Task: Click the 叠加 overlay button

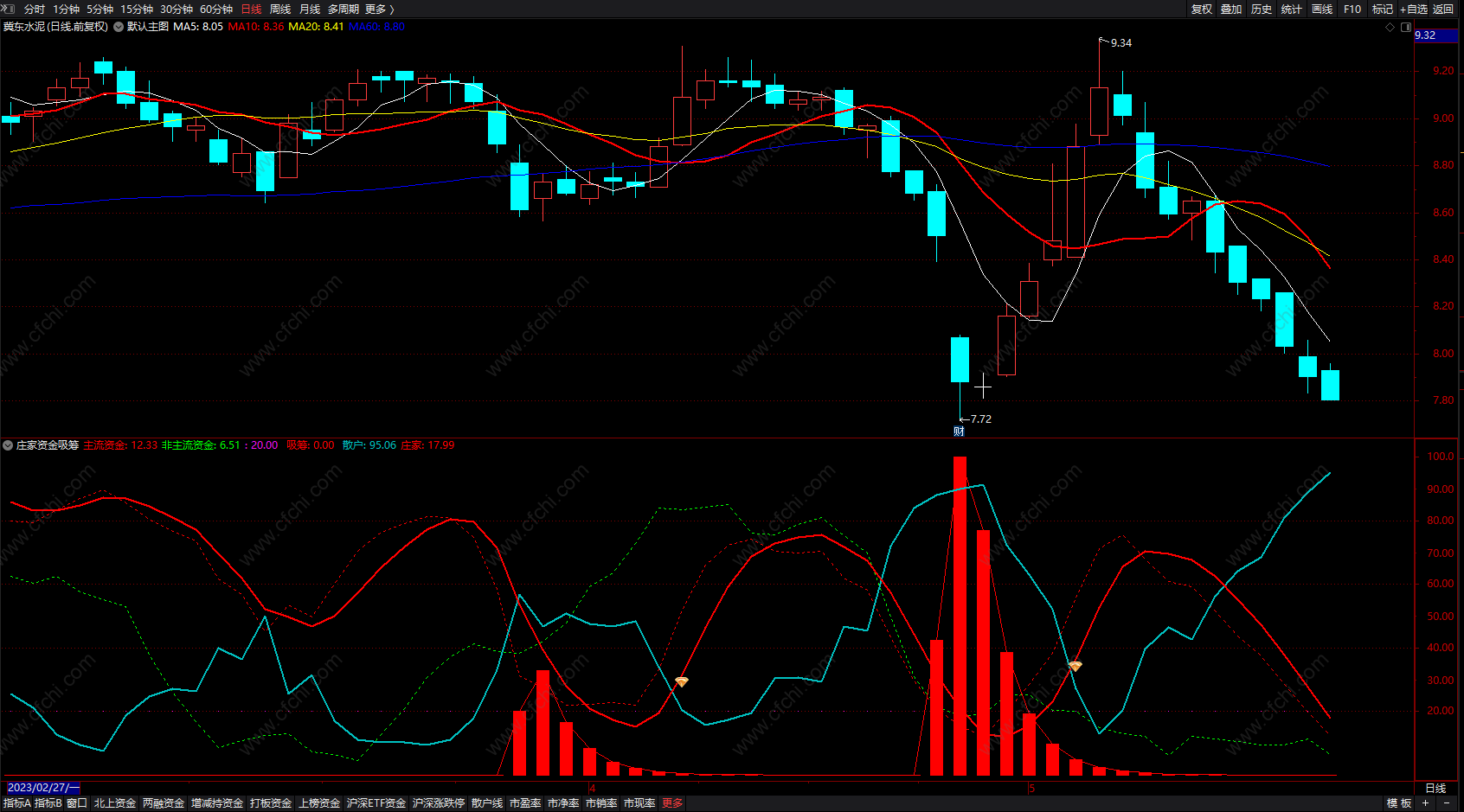Action: point(1231,10)
